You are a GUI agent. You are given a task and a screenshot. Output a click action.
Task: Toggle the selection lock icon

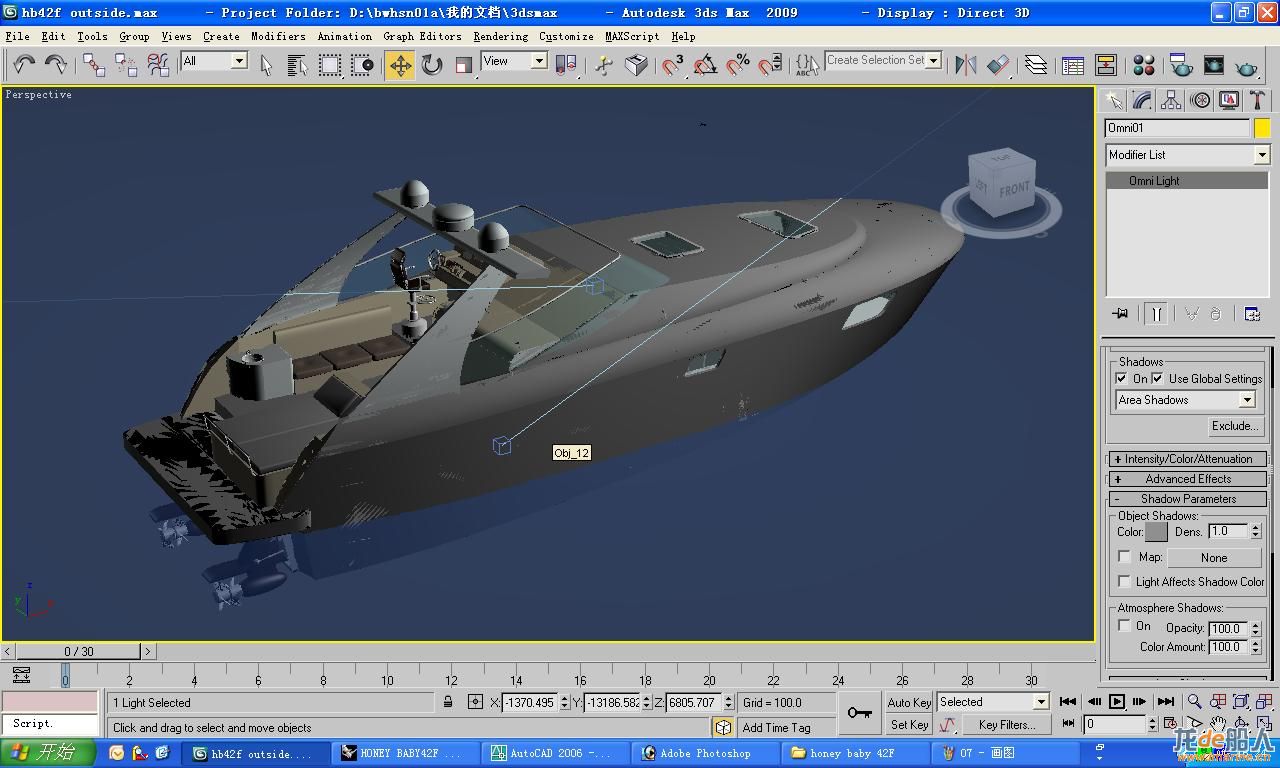coord(448,702)
